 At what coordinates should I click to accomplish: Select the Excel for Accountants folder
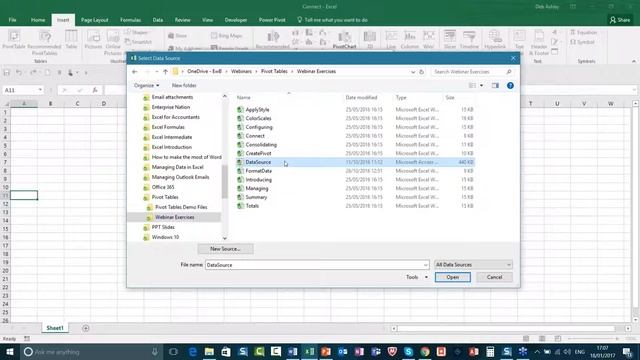[x=176, y=117]
